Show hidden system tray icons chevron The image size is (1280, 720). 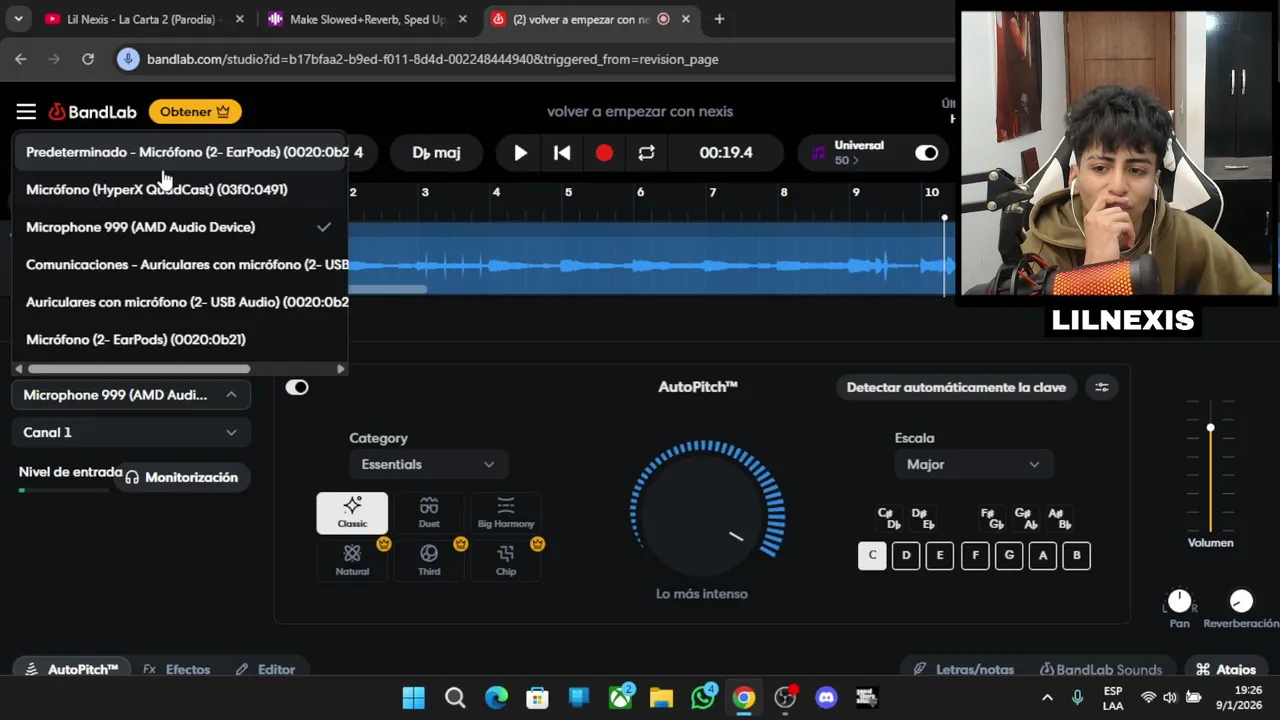pos(1047,697)
